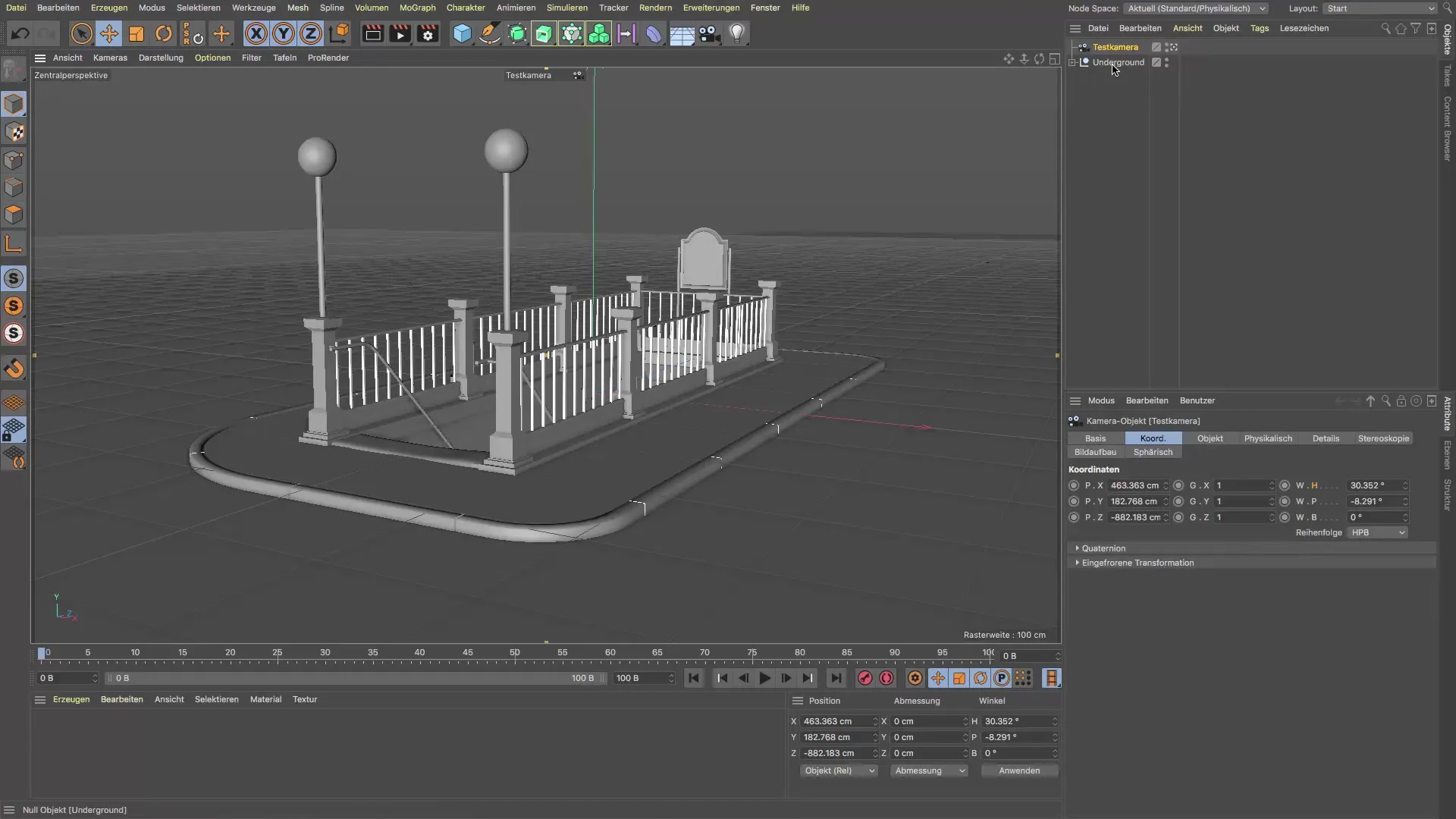
Task: Open the Objekt (Rel) dropdown
Action: click(x=839, y=770)
